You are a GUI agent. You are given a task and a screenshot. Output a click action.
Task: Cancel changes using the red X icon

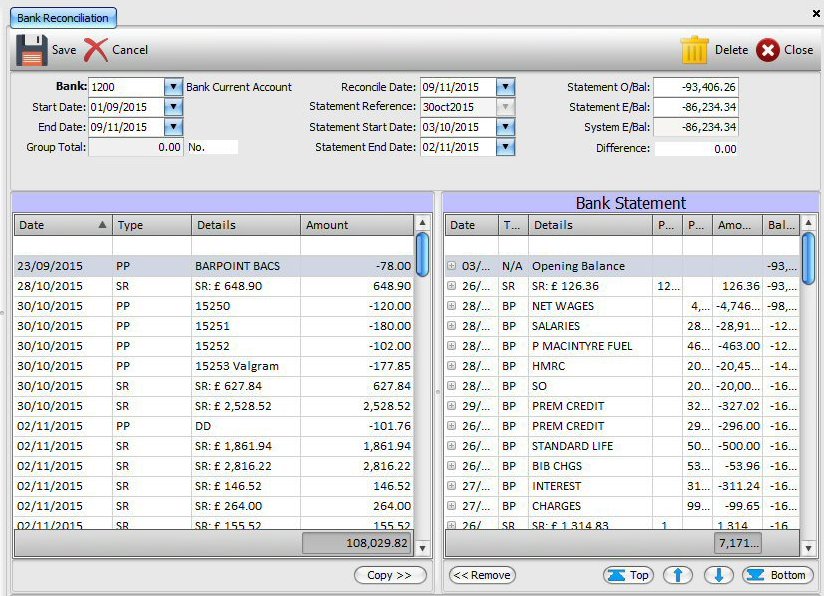97,47
